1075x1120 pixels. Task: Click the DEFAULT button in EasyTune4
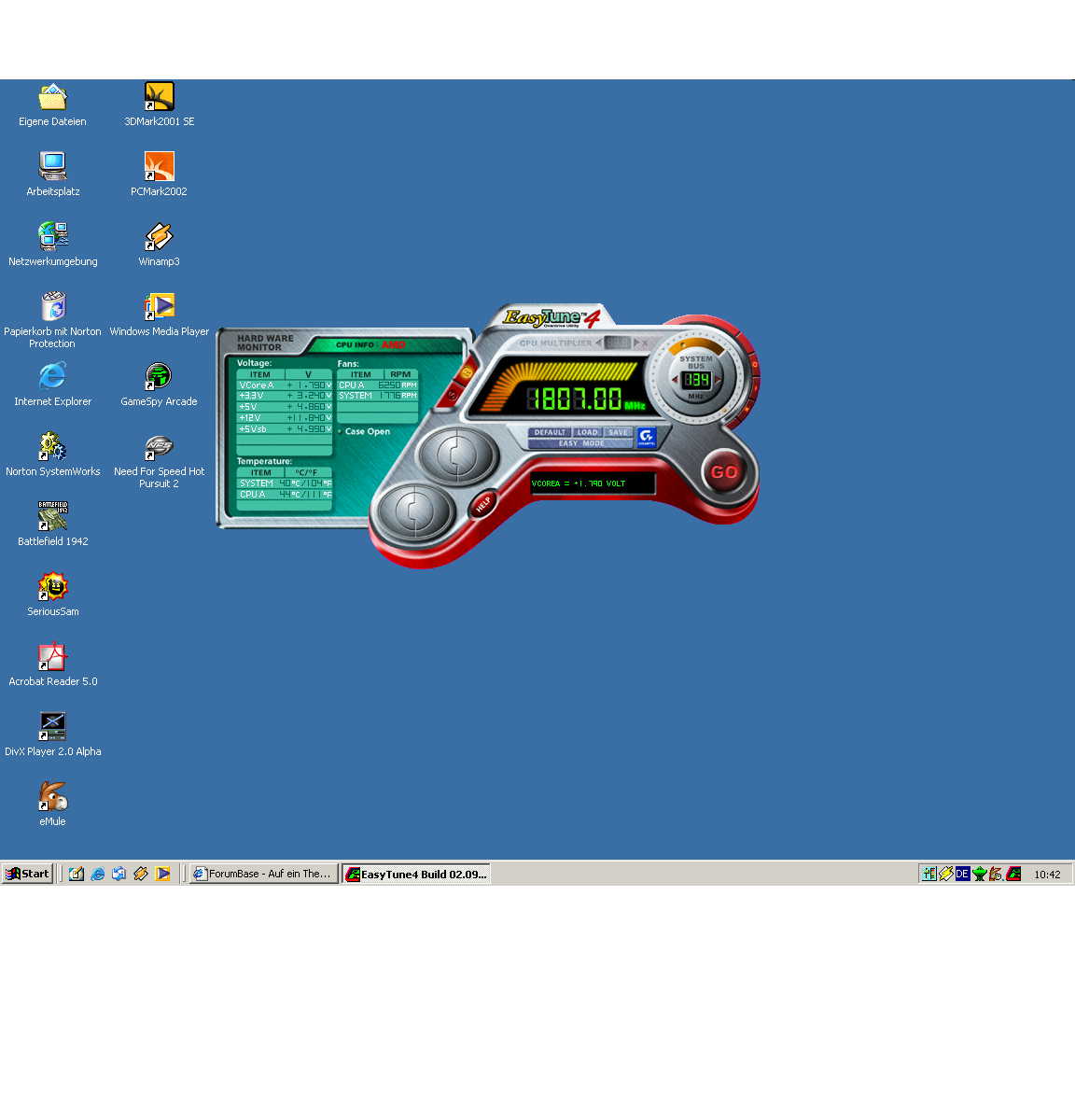550,432
